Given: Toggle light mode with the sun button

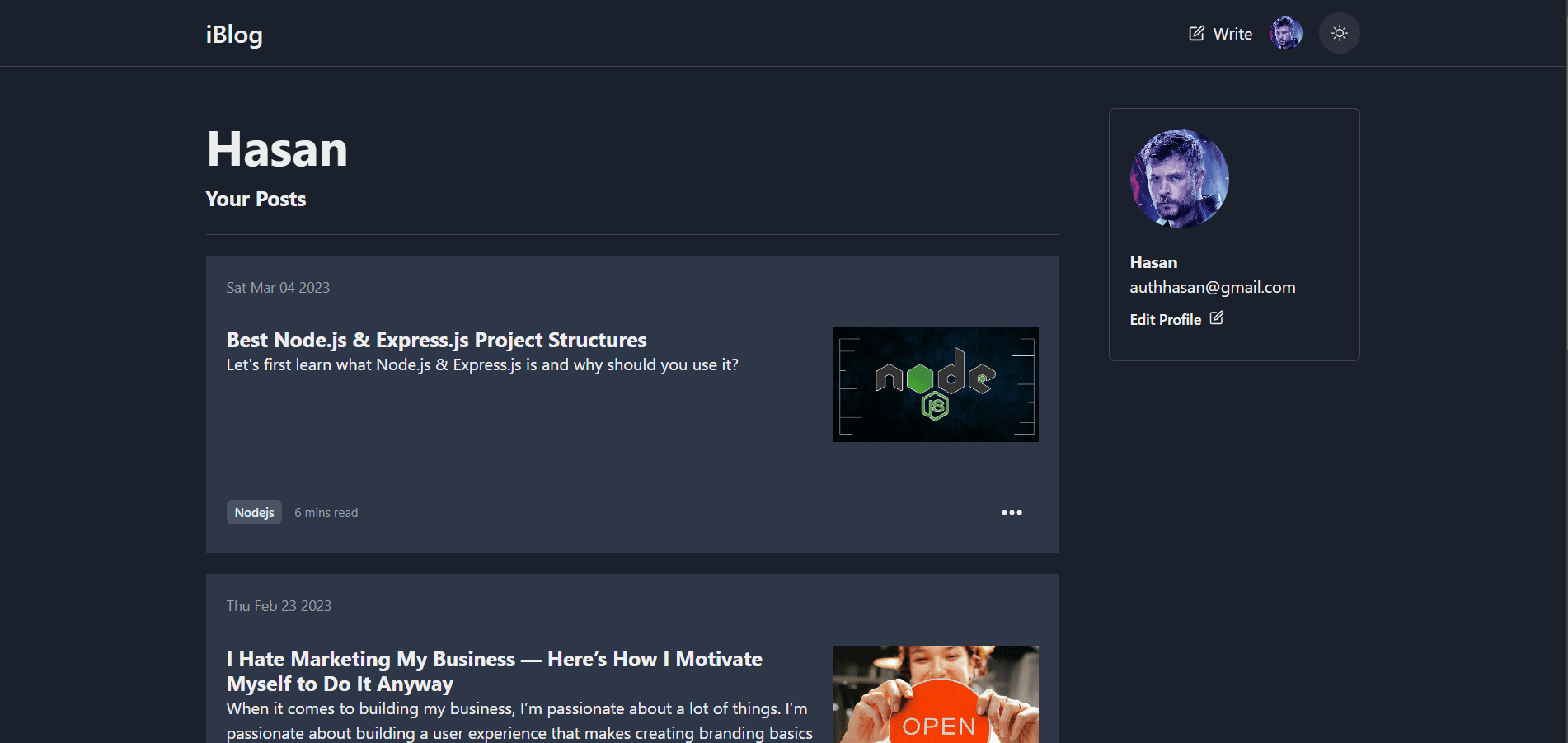Looking at the screenshot, I should pos(1340,33).
